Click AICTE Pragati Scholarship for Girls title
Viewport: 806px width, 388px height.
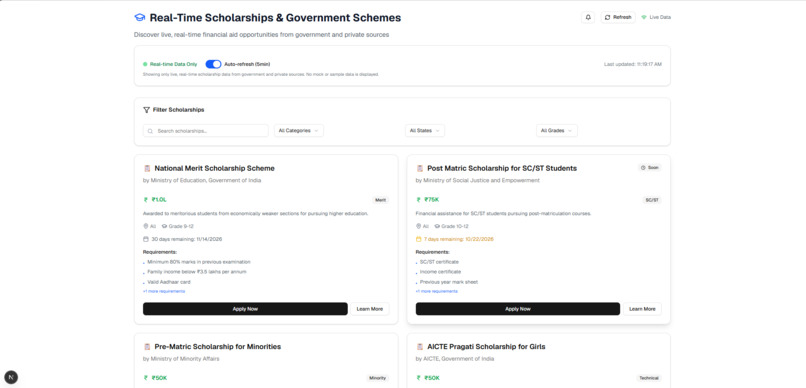(486, 347)
